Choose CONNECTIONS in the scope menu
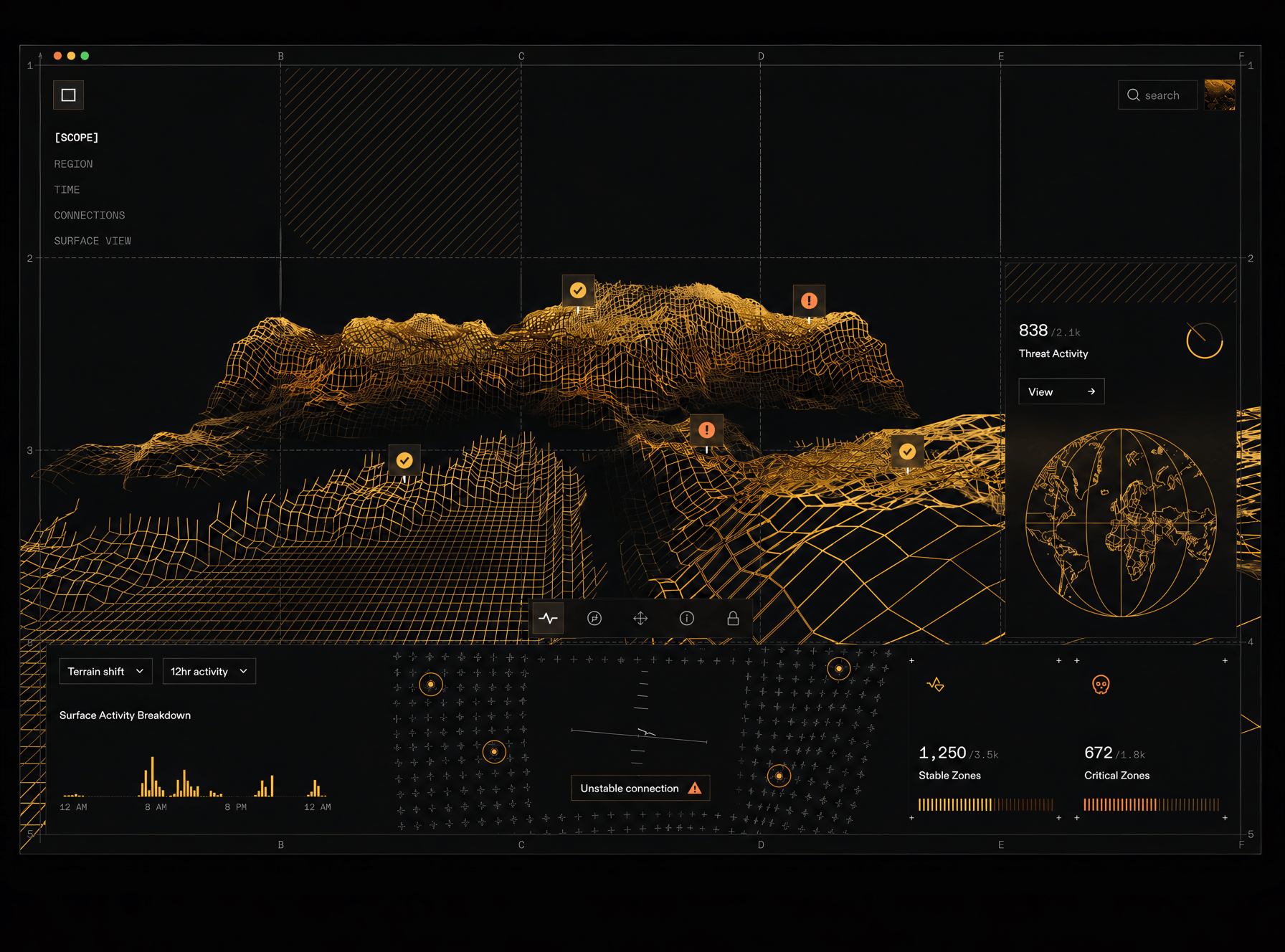This screenshot has width=1285, height=952. click(90, 215)
